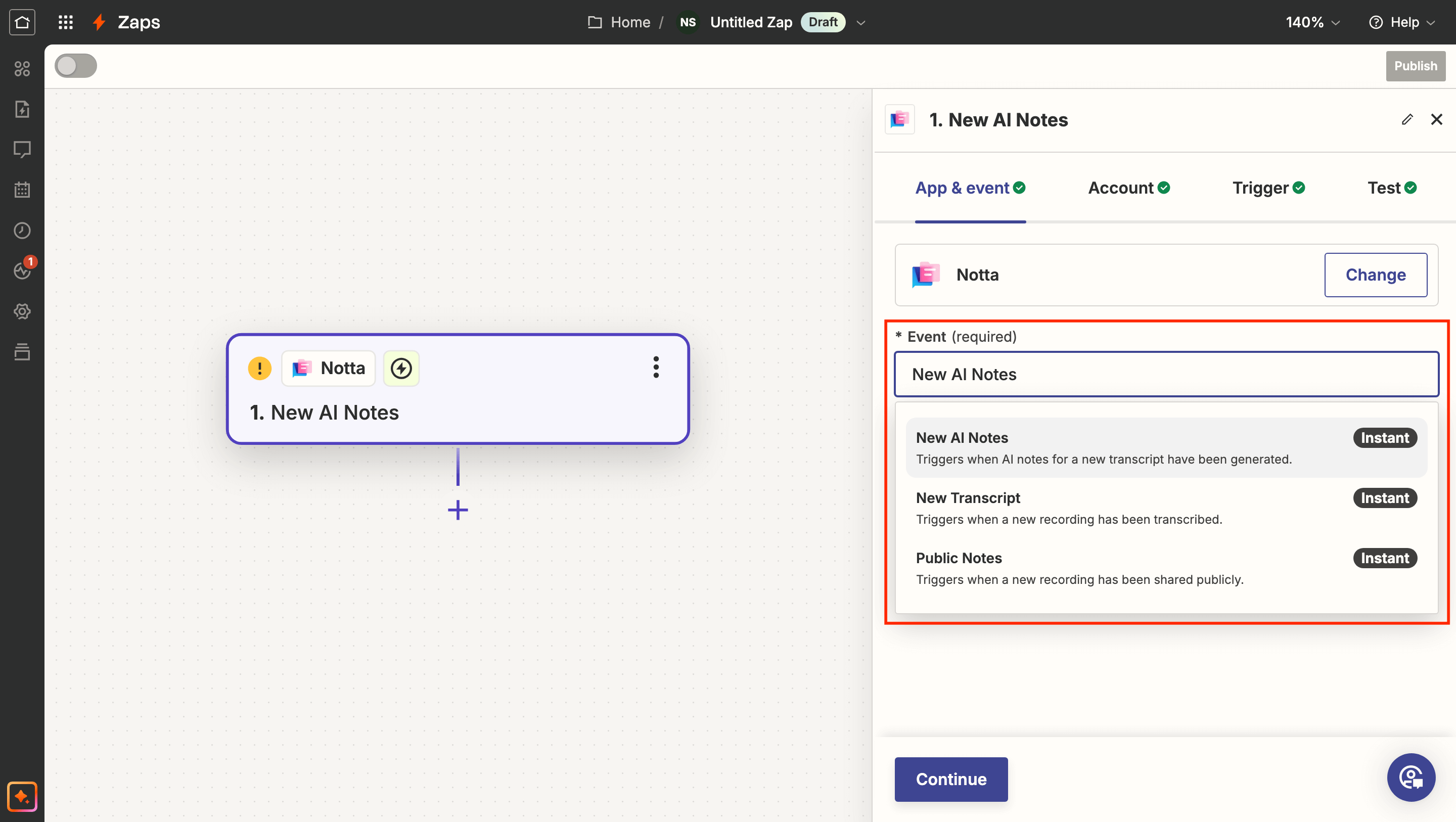Open the help chat bubble button
Screen dimensions: 1456x822
pos(1411,778)
